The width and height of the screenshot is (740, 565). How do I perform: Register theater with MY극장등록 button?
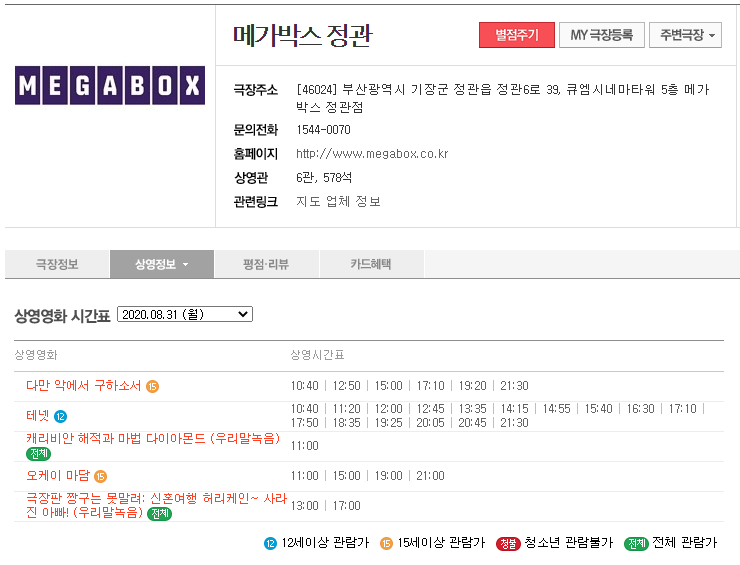coord(602,35)
